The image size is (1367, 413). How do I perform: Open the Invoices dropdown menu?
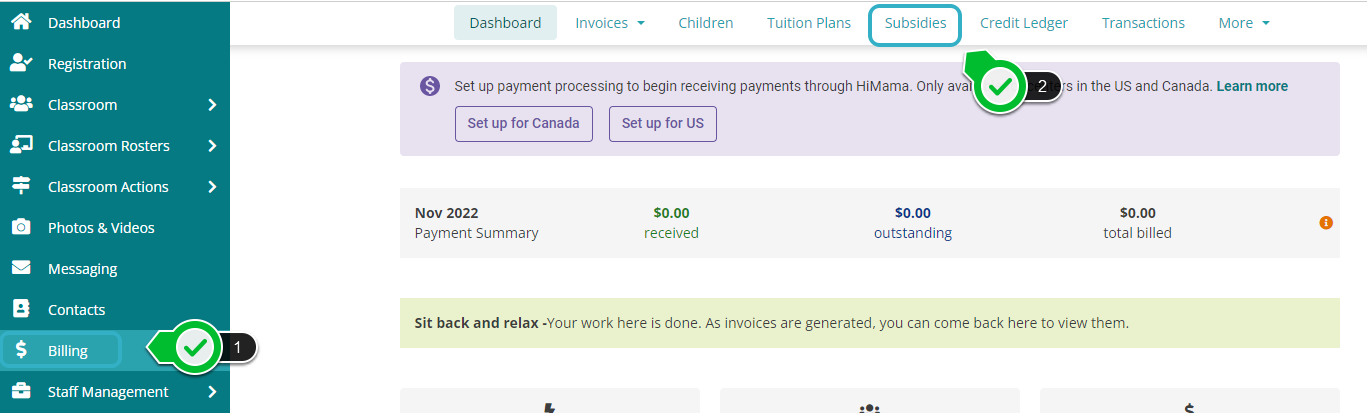[x=609, y=23]
